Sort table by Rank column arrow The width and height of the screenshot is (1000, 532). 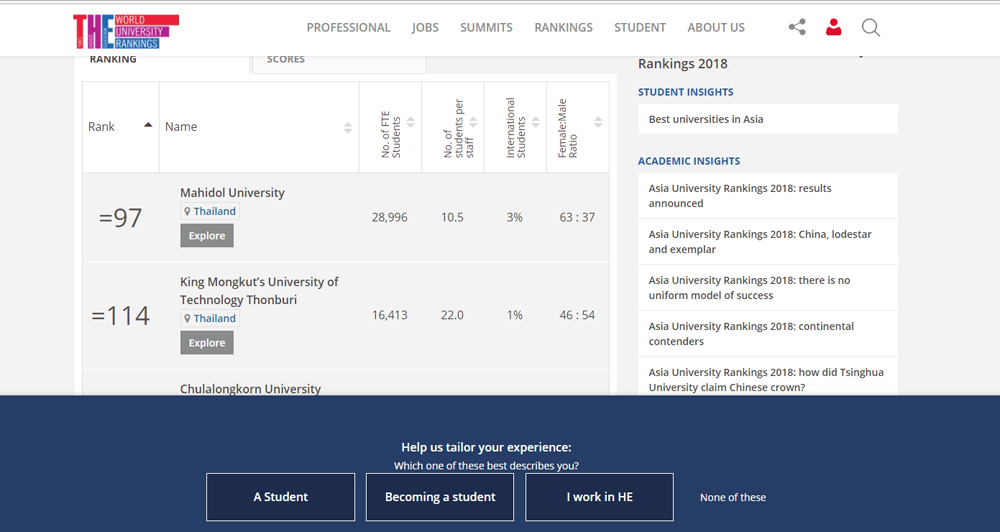coord(148,126)
